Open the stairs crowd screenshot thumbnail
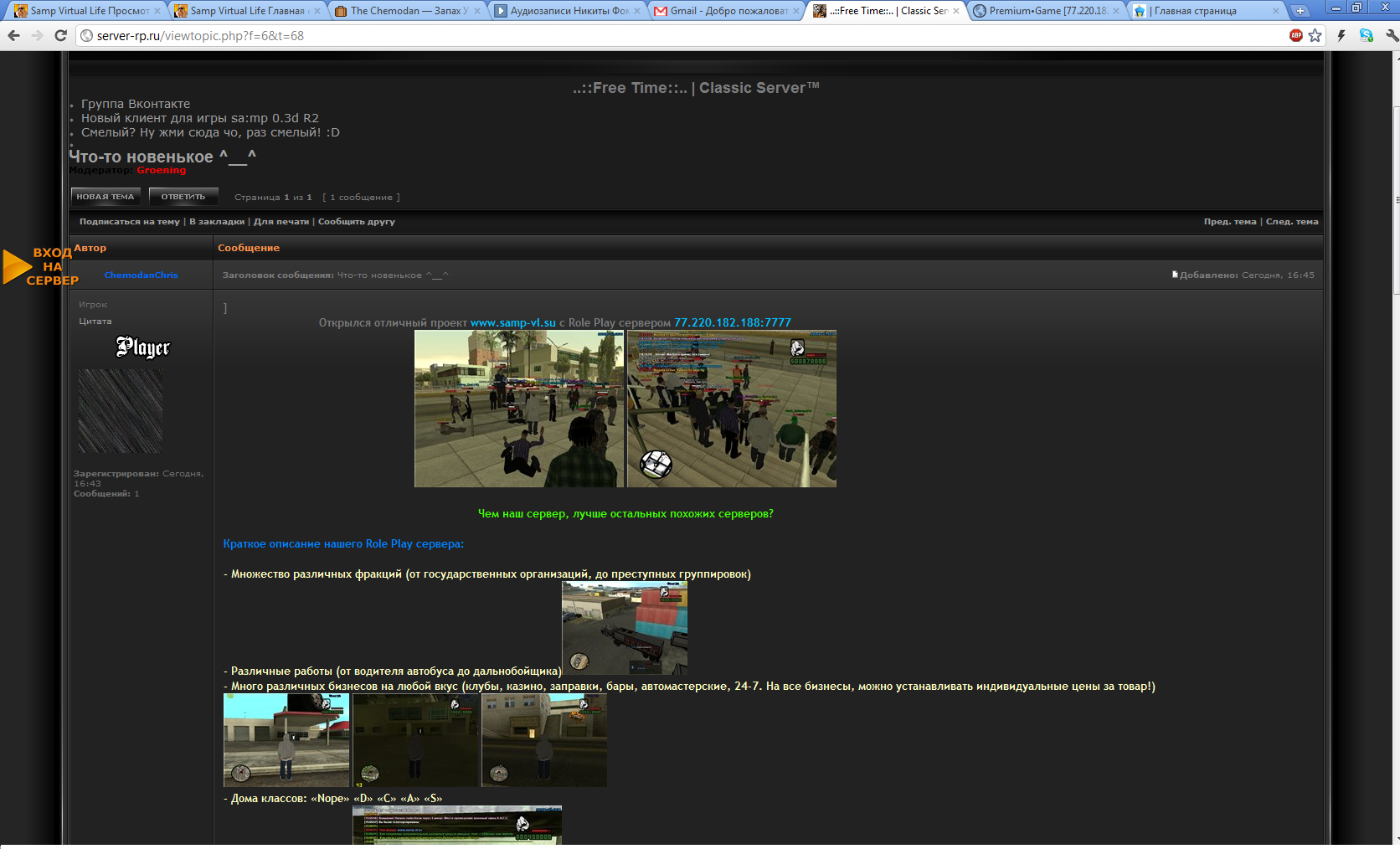The image size is (1400, 849). tap(732, 409)
